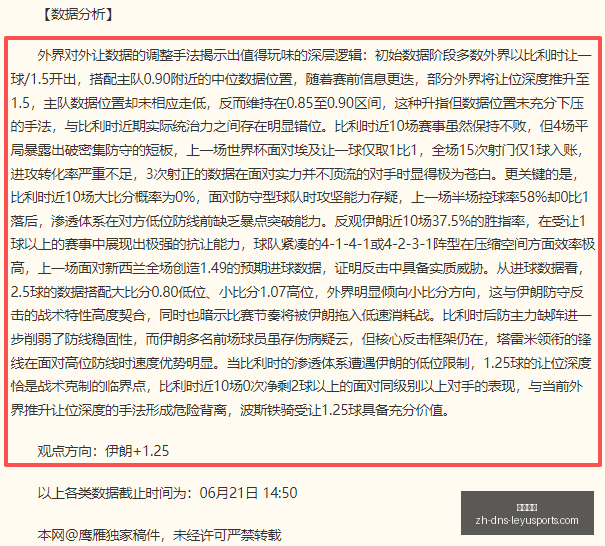Click the line starting 高，上一场面对新西兰

point(297,268)
